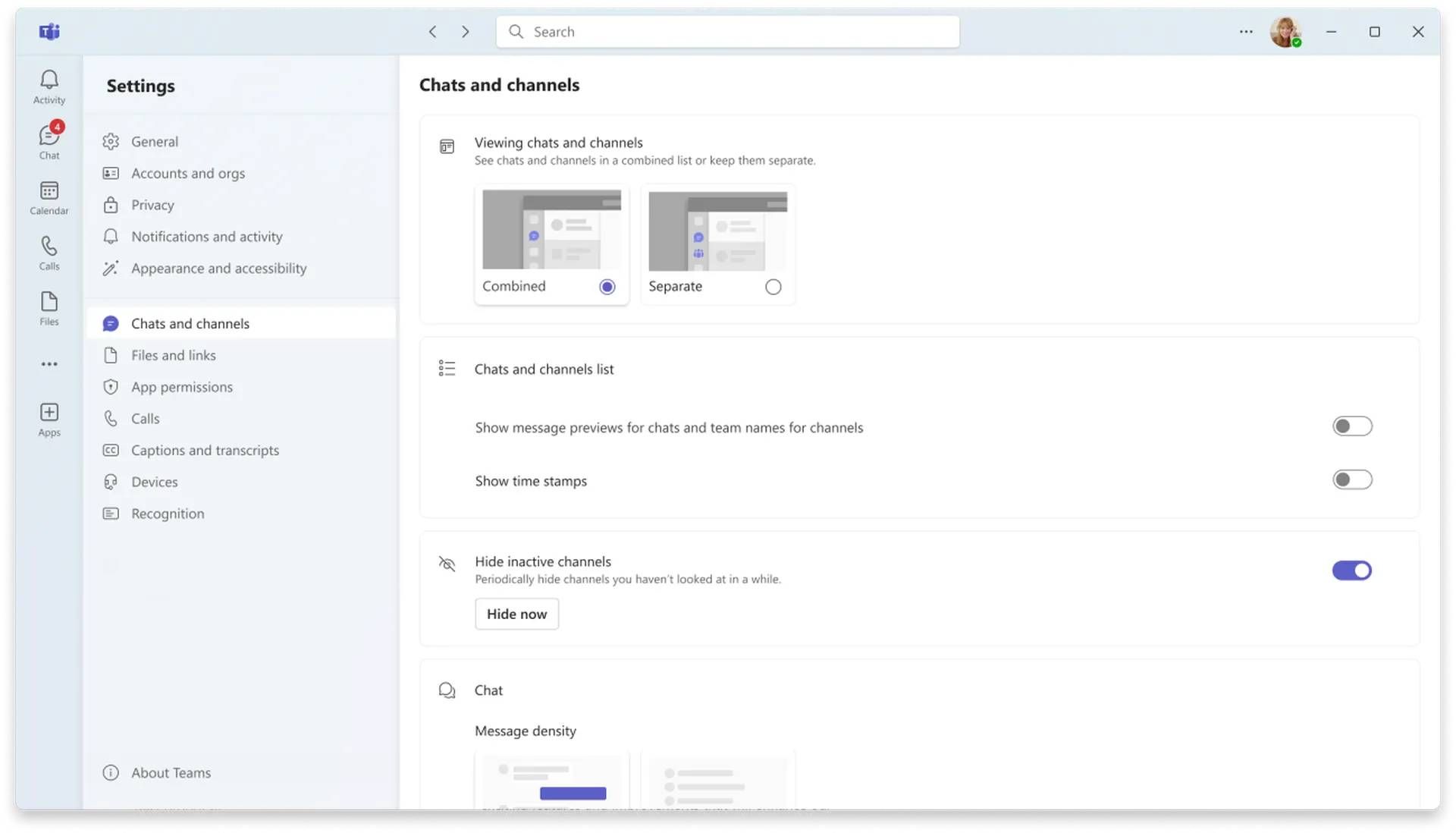Turn on Show time stamps toggle
Image resolution: width=1456 pixels, height=833 pixels.
click(x=1351, y=479)
